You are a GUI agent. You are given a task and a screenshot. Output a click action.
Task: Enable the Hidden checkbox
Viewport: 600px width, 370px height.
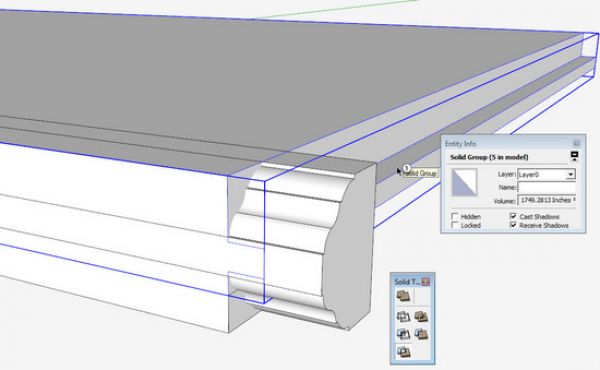pyautogui.click(x=455, y=216)
